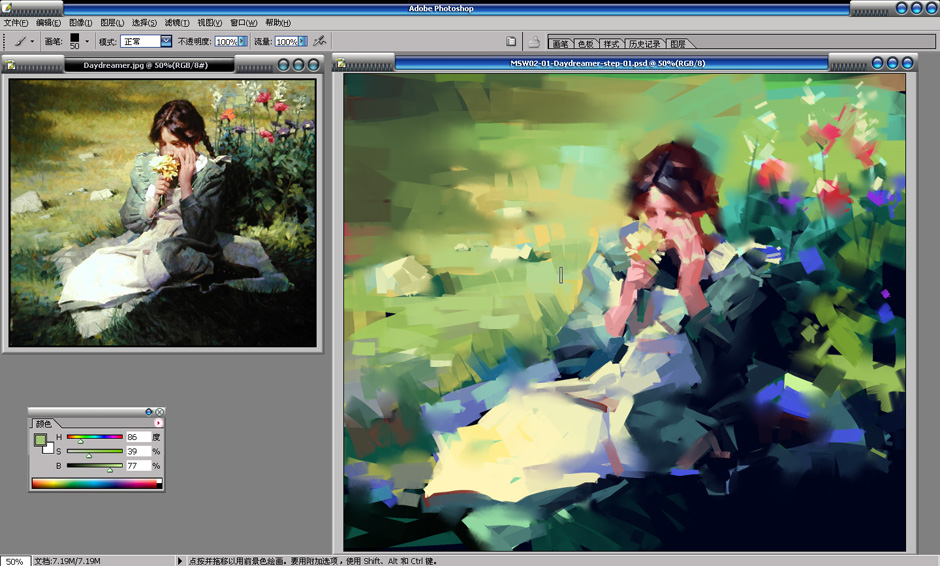Image resolution: width=940 pixels, height=566 pixels.
Task: Click the 文档:7.19M/7.19M status text
Action: point(67,561)
